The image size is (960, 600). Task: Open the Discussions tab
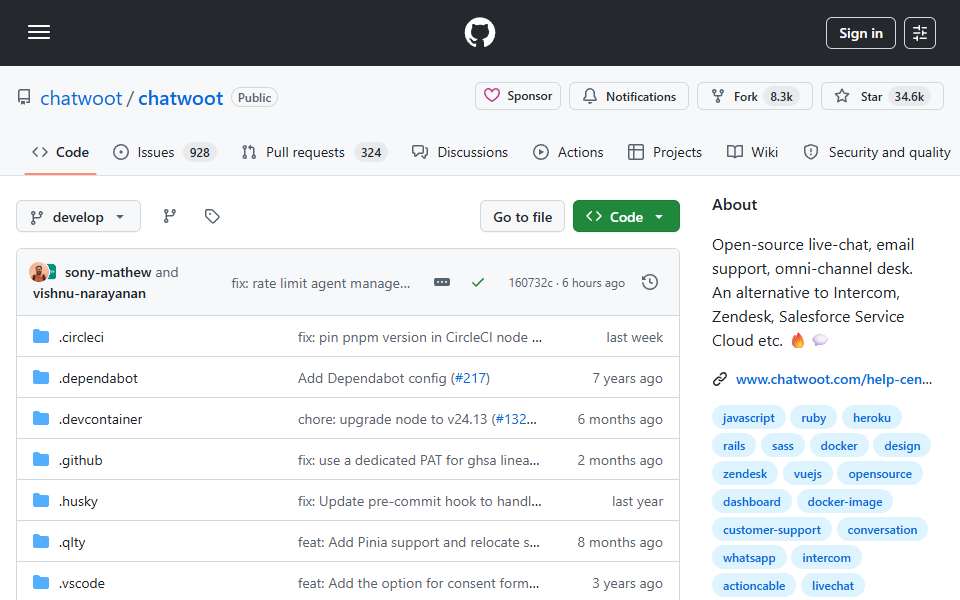pos(460,152)
